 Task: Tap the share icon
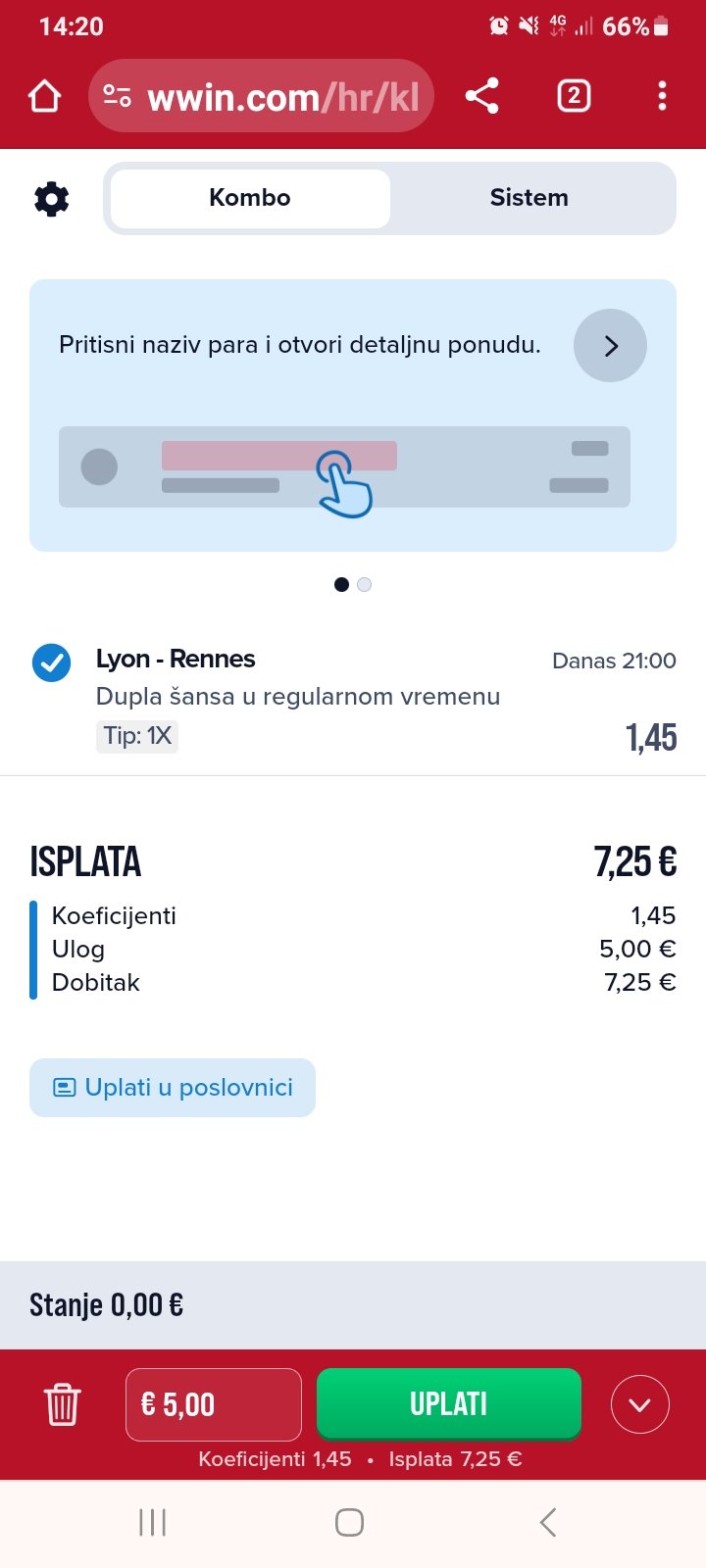click(481, 96)
